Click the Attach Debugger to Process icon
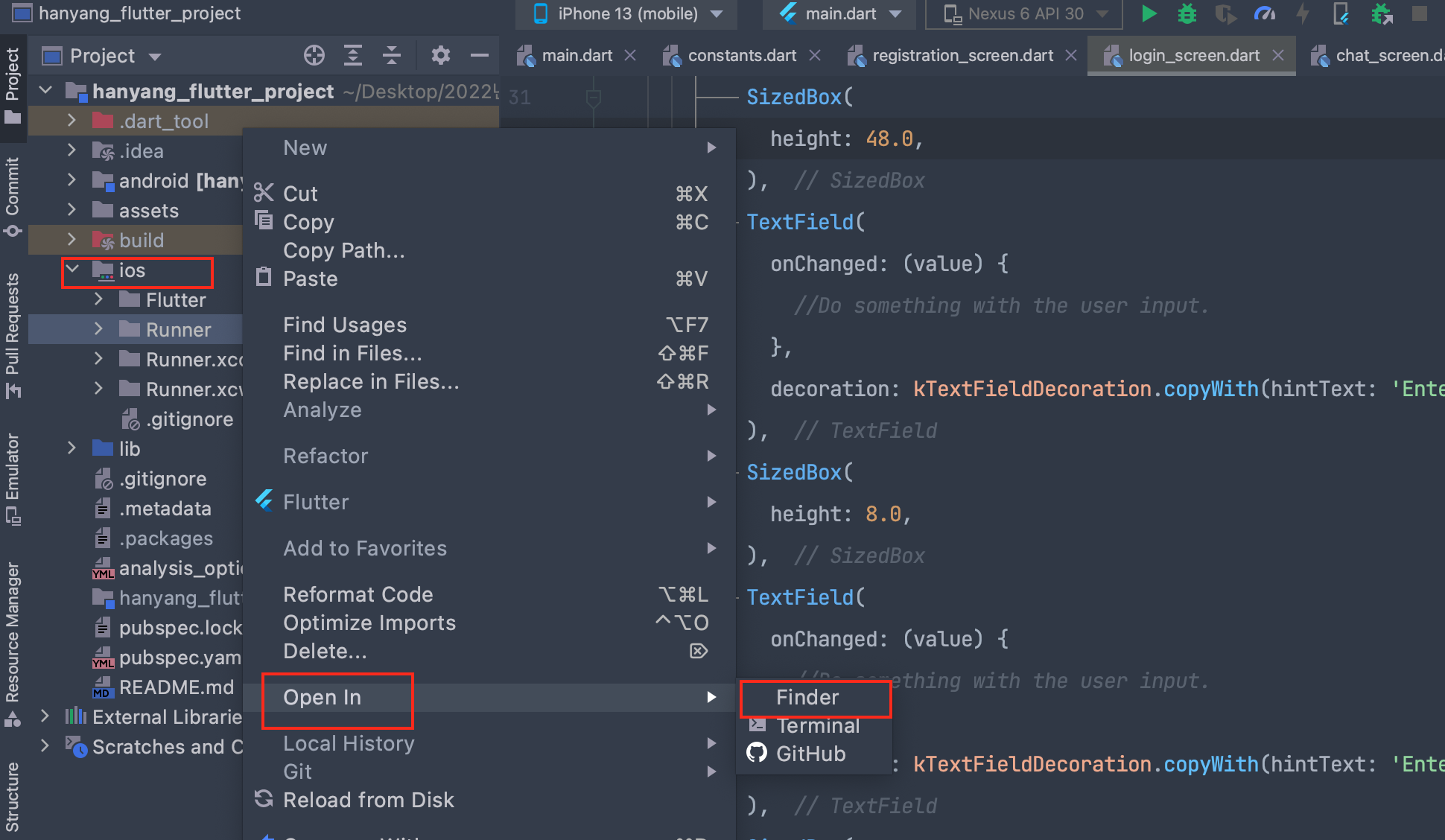Viewport: 1445px width, 840px height. (x=1382, y=13)
